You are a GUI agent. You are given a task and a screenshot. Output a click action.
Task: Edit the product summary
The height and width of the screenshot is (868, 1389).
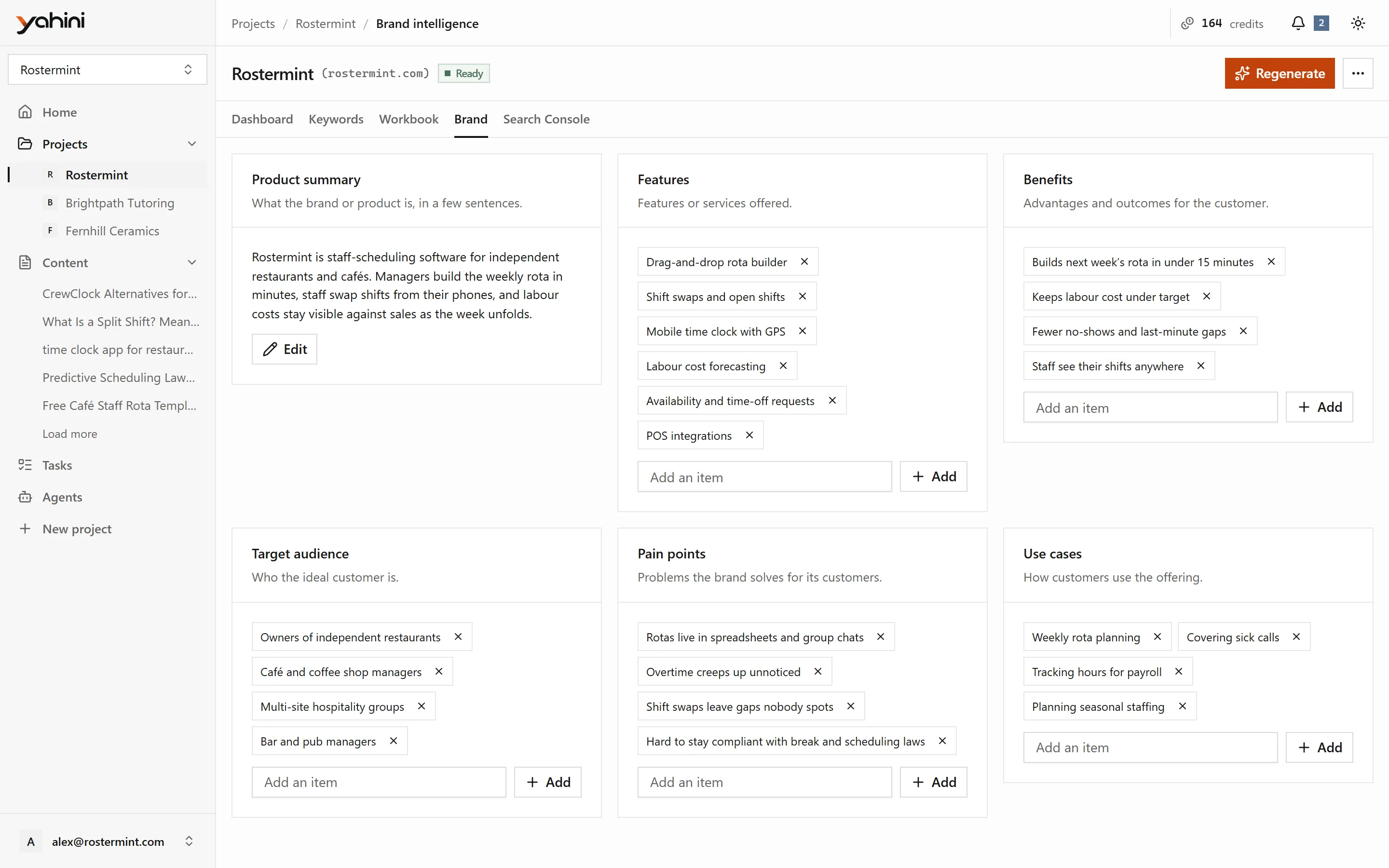284,349
